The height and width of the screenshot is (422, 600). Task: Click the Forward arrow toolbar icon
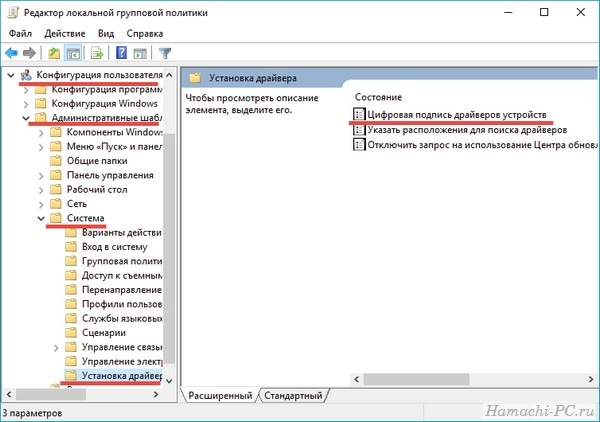(29, 53)
